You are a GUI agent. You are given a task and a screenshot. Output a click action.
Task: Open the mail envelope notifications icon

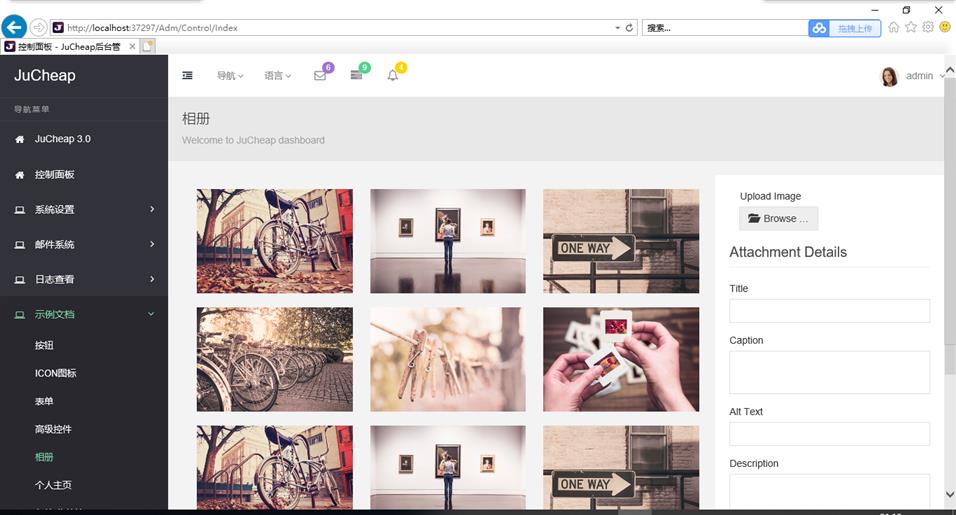pos(320,76)
